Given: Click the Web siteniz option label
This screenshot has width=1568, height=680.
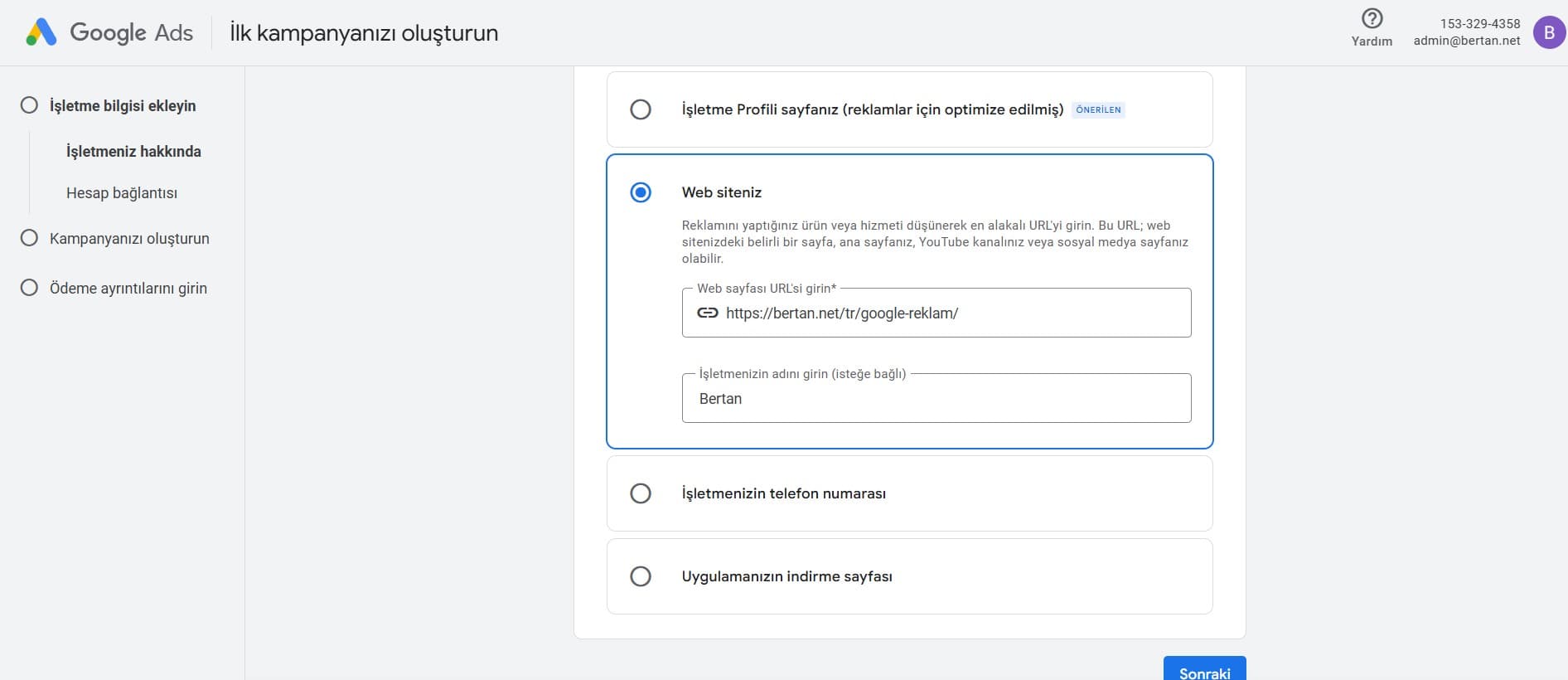Looking at the screenshot, I should [722, 192].
